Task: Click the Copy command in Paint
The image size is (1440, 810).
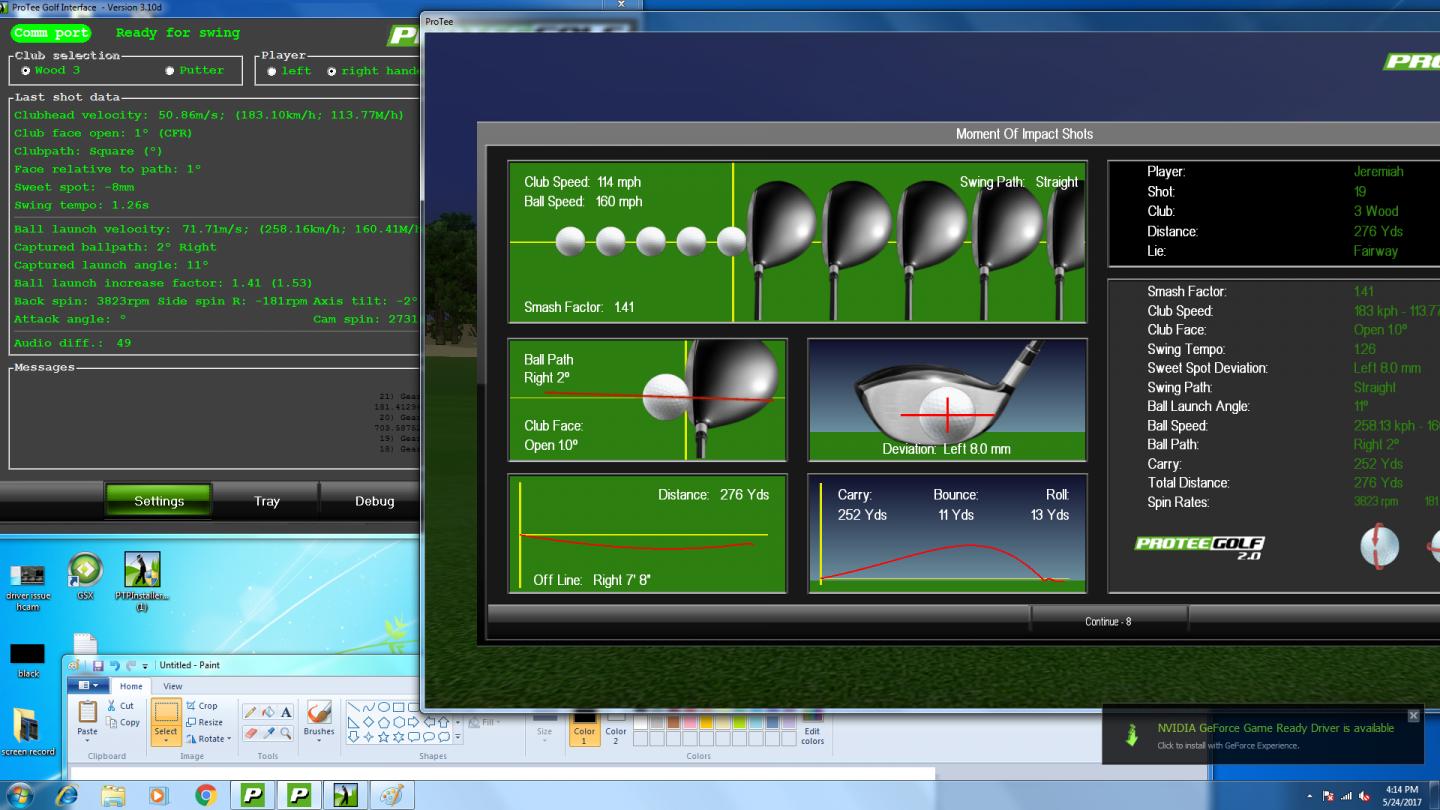Action: click(x=123, y=722)
